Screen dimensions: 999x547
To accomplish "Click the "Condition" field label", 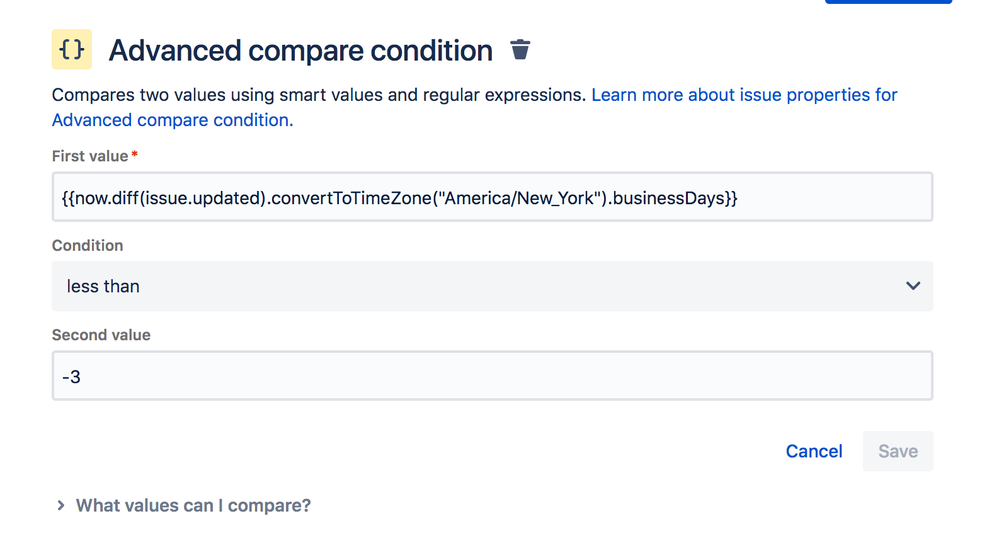I will coord(88,245).
